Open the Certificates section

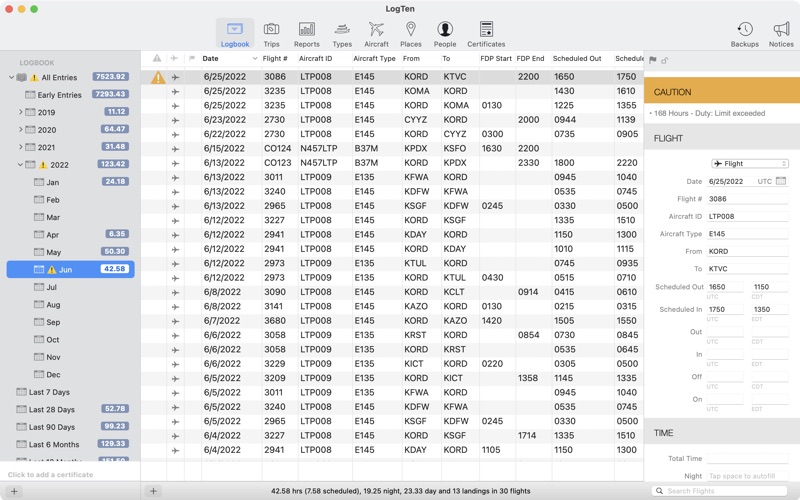[x=486, y=34]
